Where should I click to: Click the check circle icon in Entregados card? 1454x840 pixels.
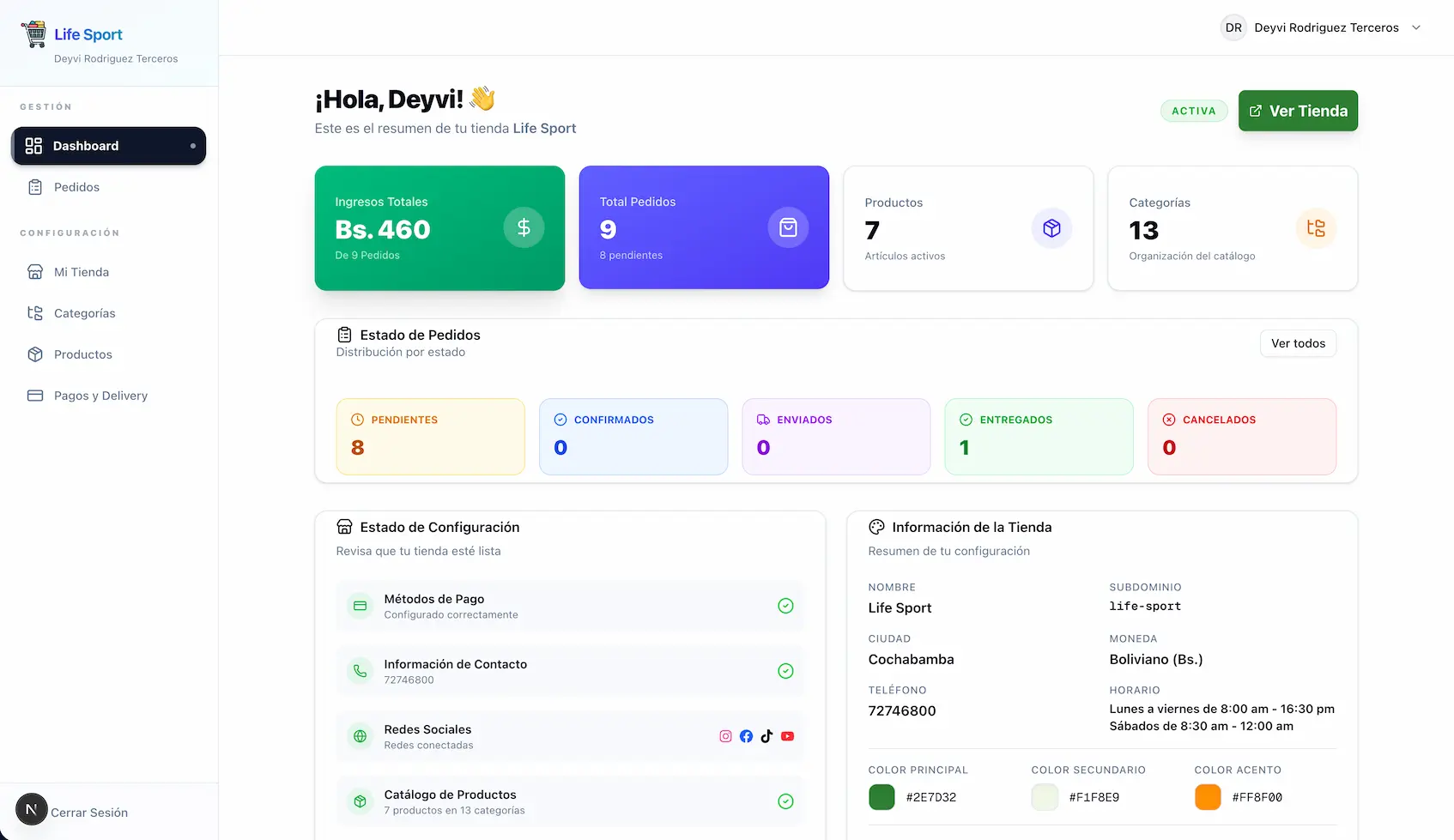[x=966, y=420]
